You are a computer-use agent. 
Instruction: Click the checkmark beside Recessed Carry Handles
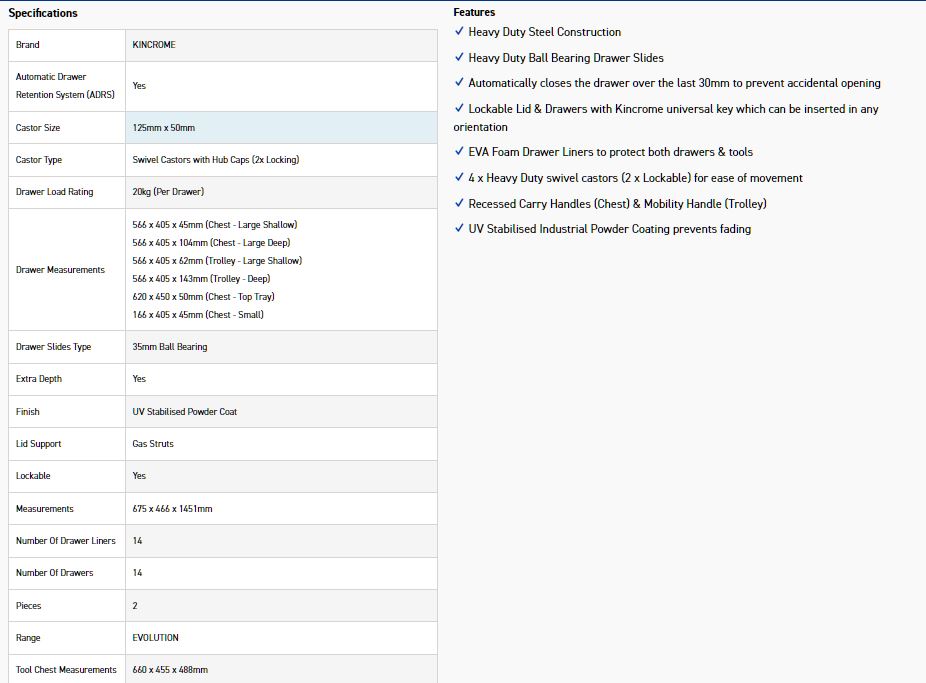click(x=459, y=204)
